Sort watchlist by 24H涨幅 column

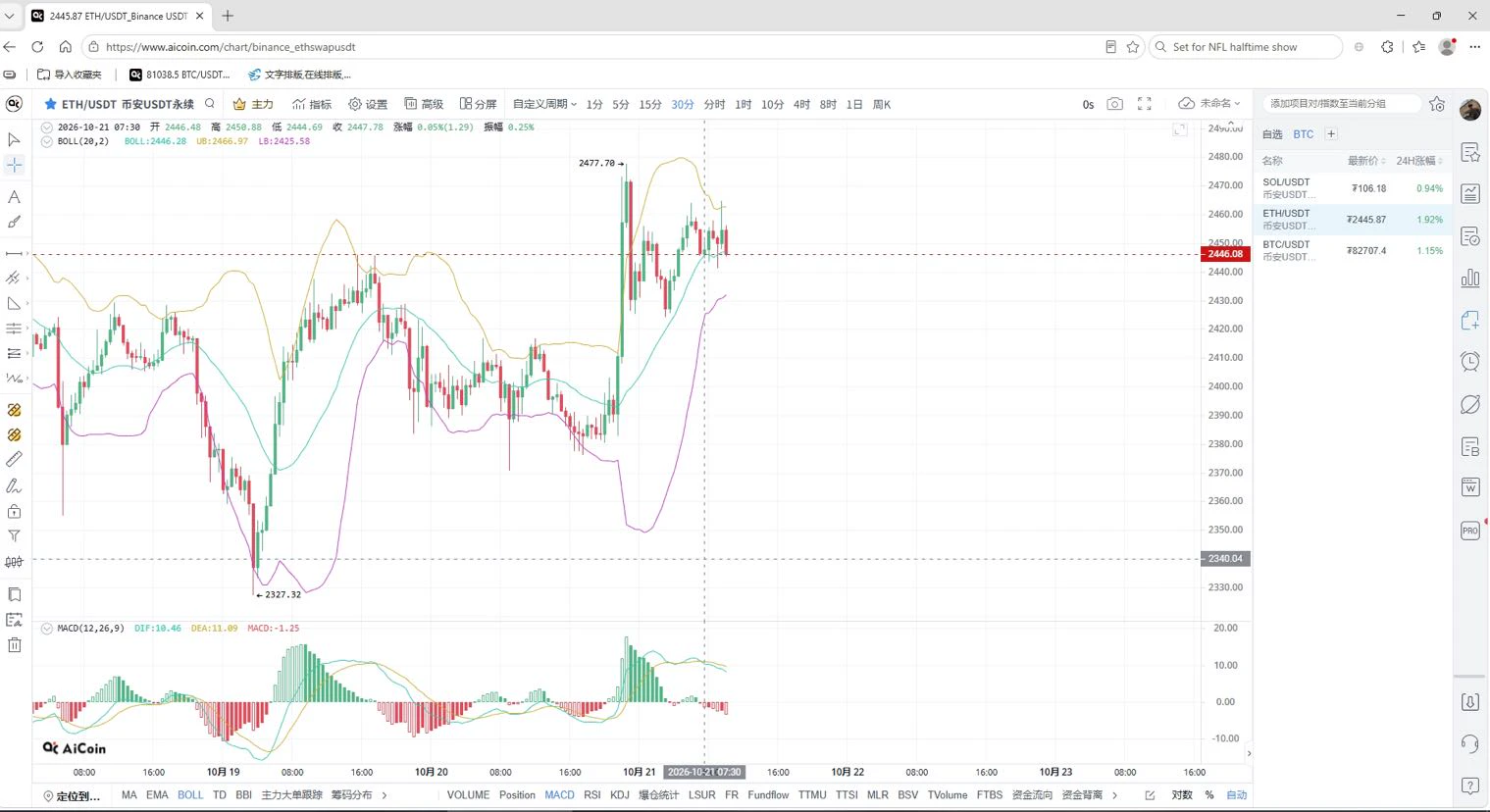point(1418,161)
